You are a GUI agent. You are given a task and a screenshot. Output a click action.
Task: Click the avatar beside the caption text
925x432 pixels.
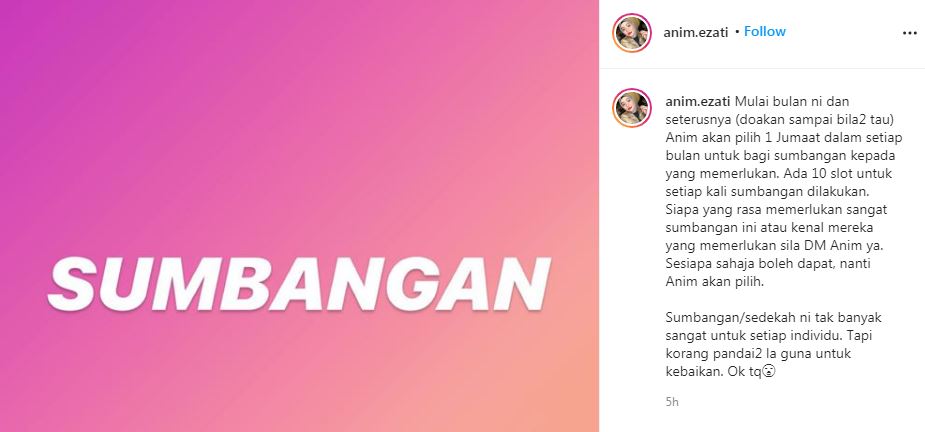point(632,108)
